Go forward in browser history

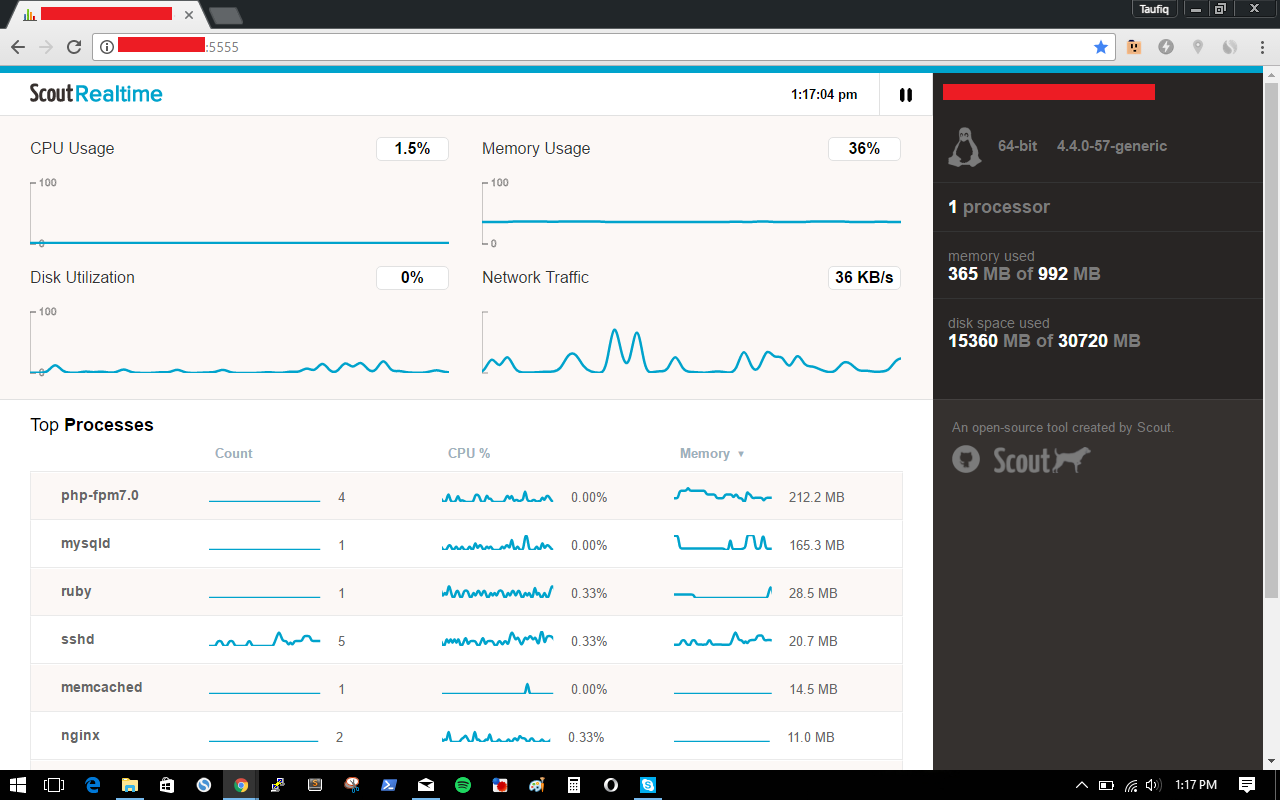point(46,47)
